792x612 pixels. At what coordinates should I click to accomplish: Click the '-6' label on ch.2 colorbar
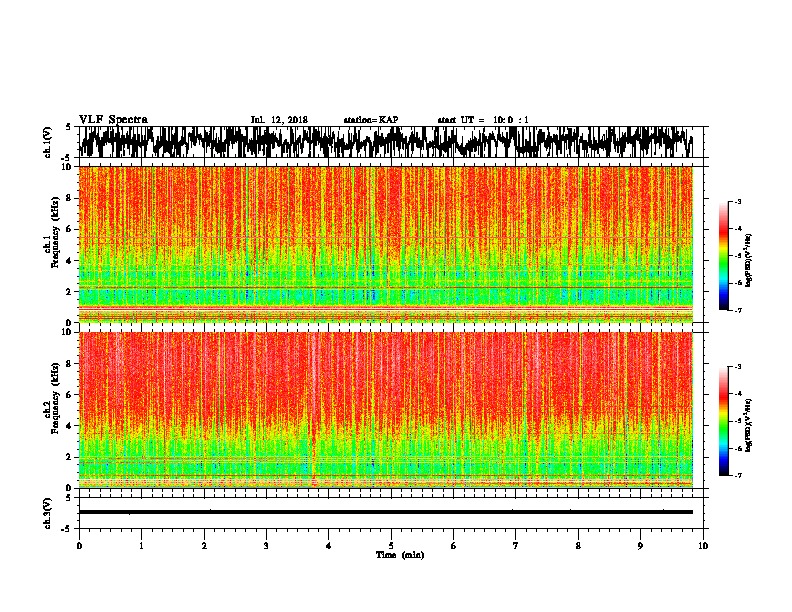pyautogui.click(x=737, y=448)
